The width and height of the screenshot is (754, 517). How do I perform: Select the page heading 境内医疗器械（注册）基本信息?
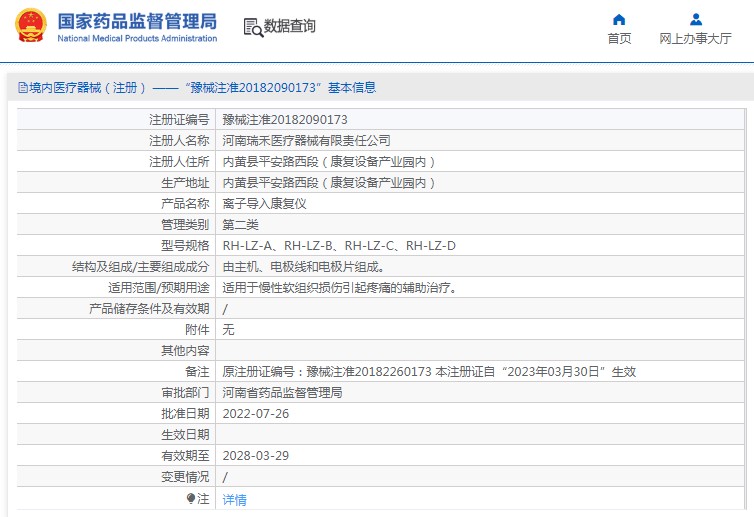(197, 88)
